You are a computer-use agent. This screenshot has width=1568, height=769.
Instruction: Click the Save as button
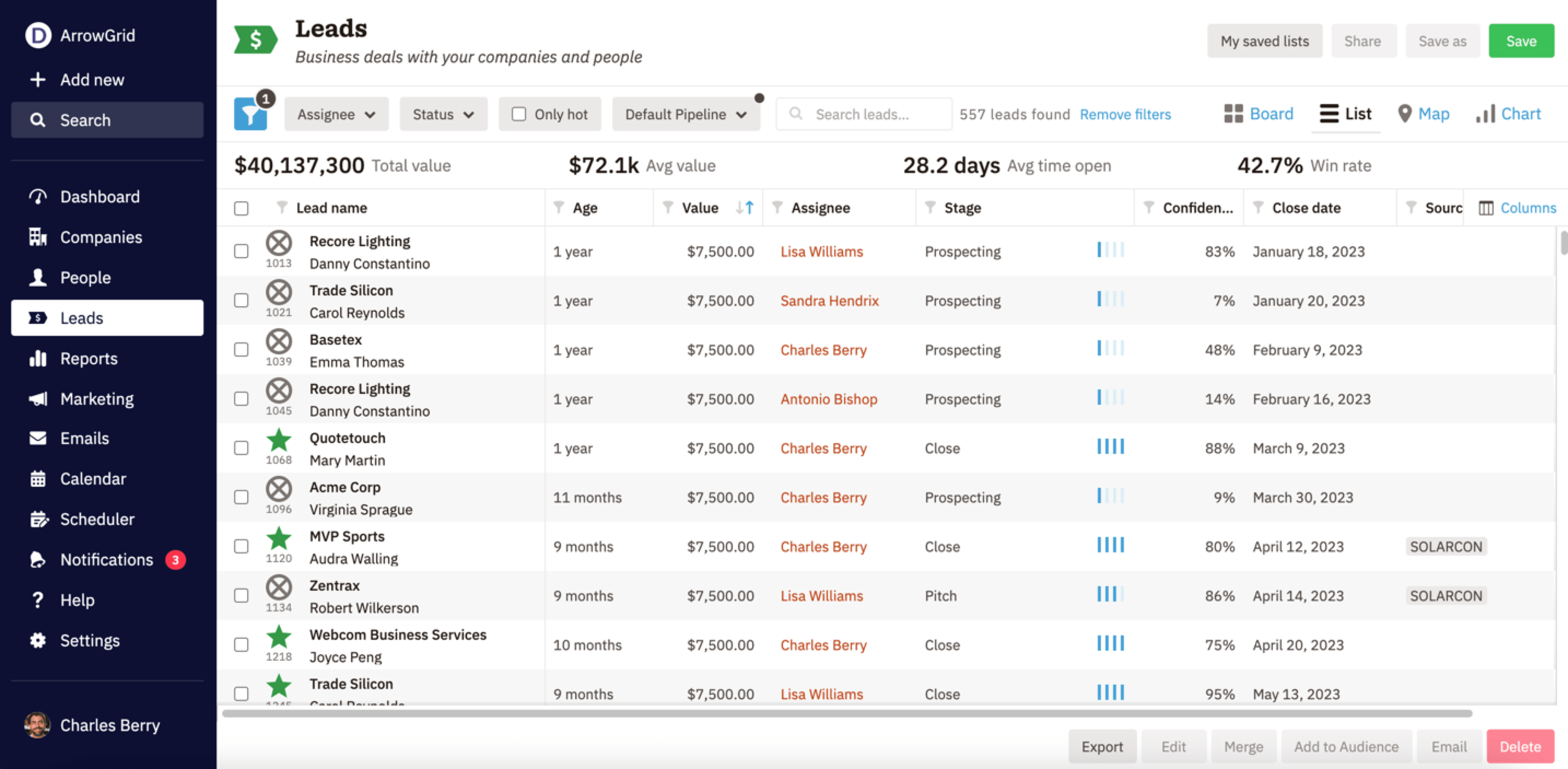tap(1442, 41)
